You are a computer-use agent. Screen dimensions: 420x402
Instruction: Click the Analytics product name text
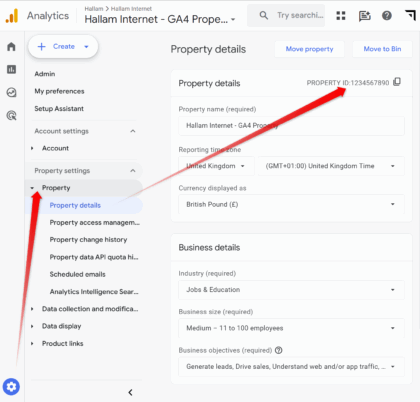click(x=48, y=16)
